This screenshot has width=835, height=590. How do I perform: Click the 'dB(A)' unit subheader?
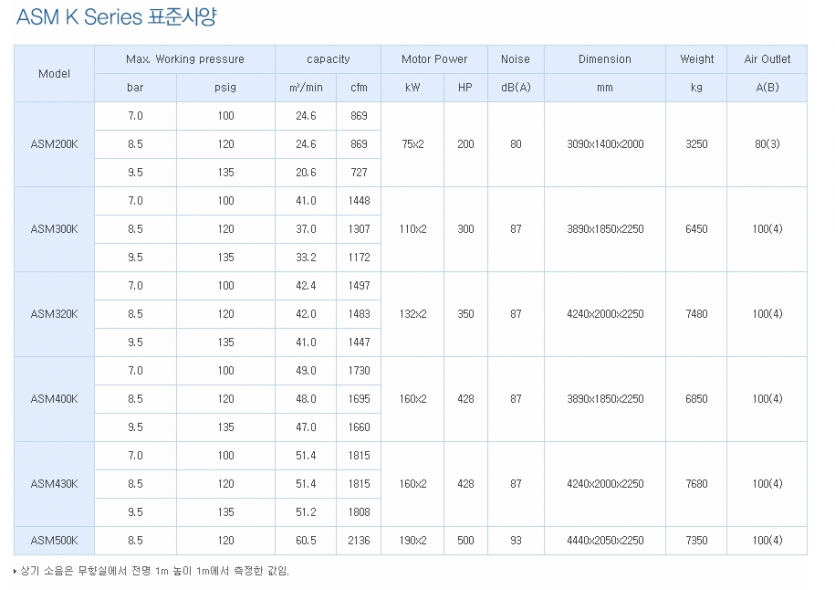pyautogui.click(x=515, y=87)
